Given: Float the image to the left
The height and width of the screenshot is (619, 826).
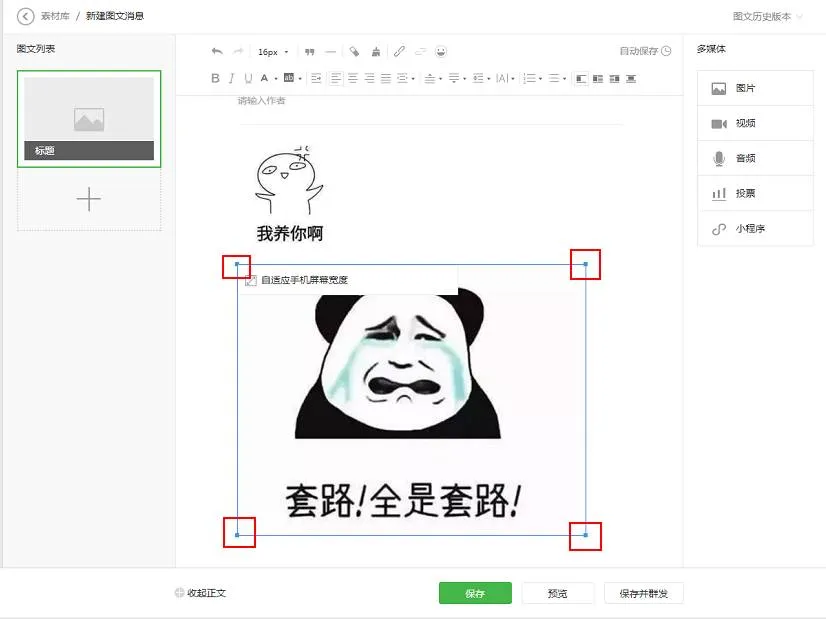Looking at the screenshot, I should [x=598, y=78].
